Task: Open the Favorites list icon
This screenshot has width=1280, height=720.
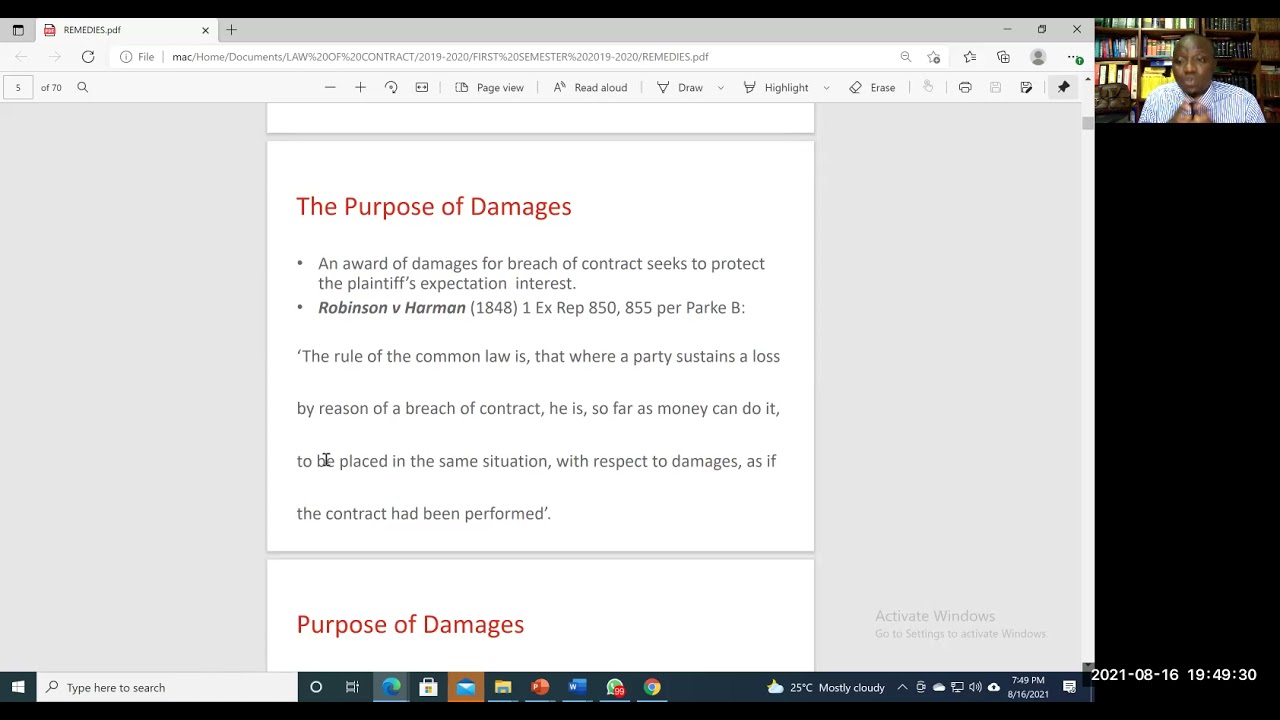Action: [x=970, y=57]
